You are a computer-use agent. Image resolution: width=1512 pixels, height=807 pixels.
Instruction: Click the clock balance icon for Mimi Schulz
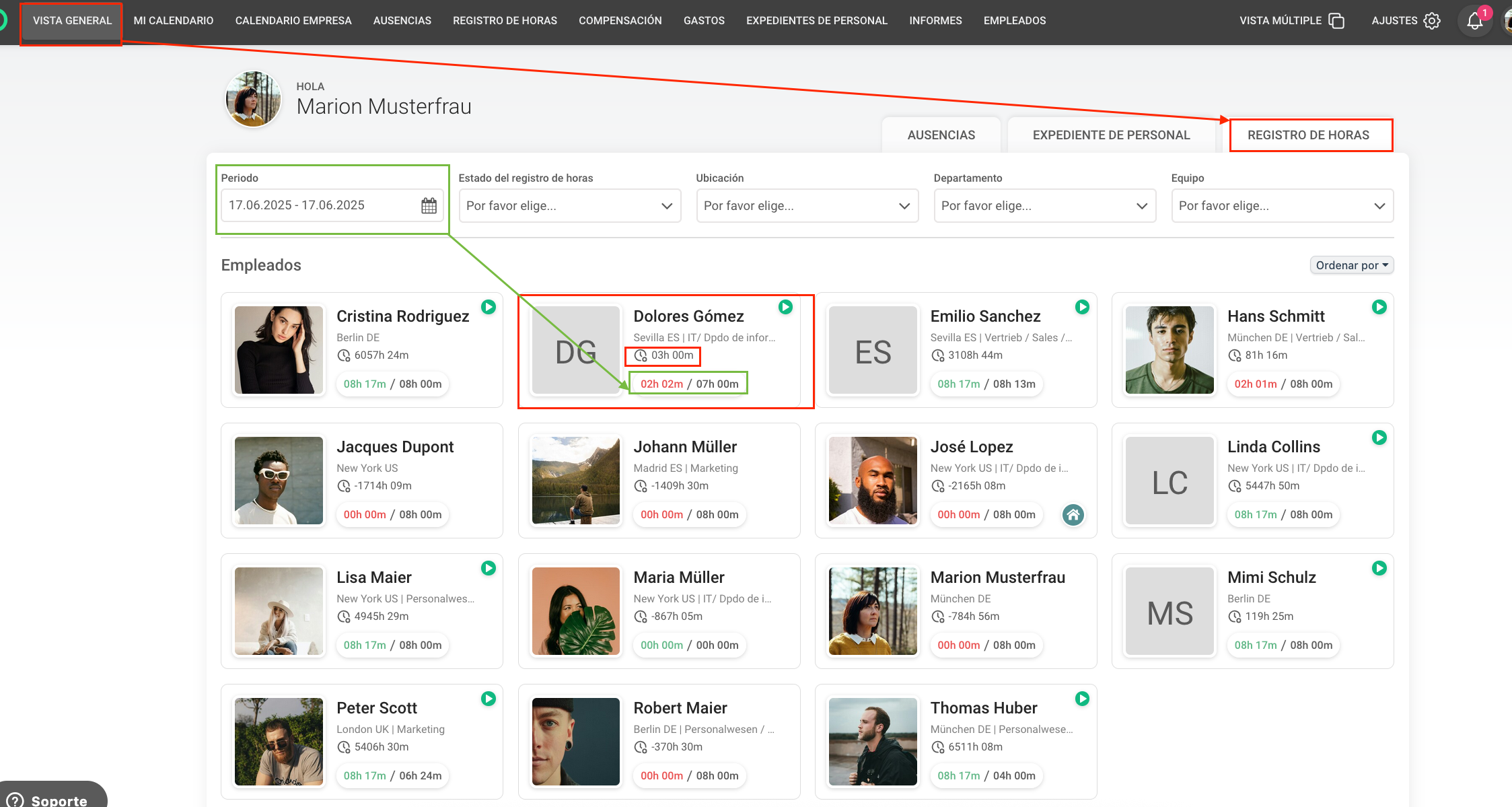(1235, 617)
